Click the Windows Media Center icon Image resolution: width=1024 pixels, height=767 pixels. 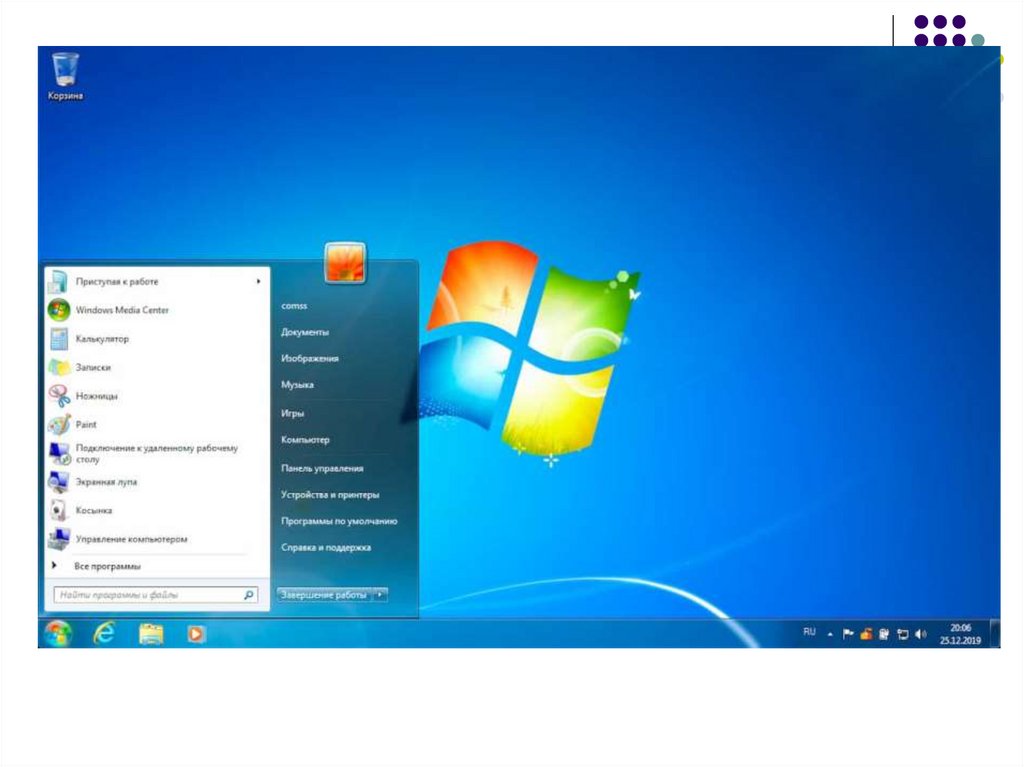(x=59, y=310)
